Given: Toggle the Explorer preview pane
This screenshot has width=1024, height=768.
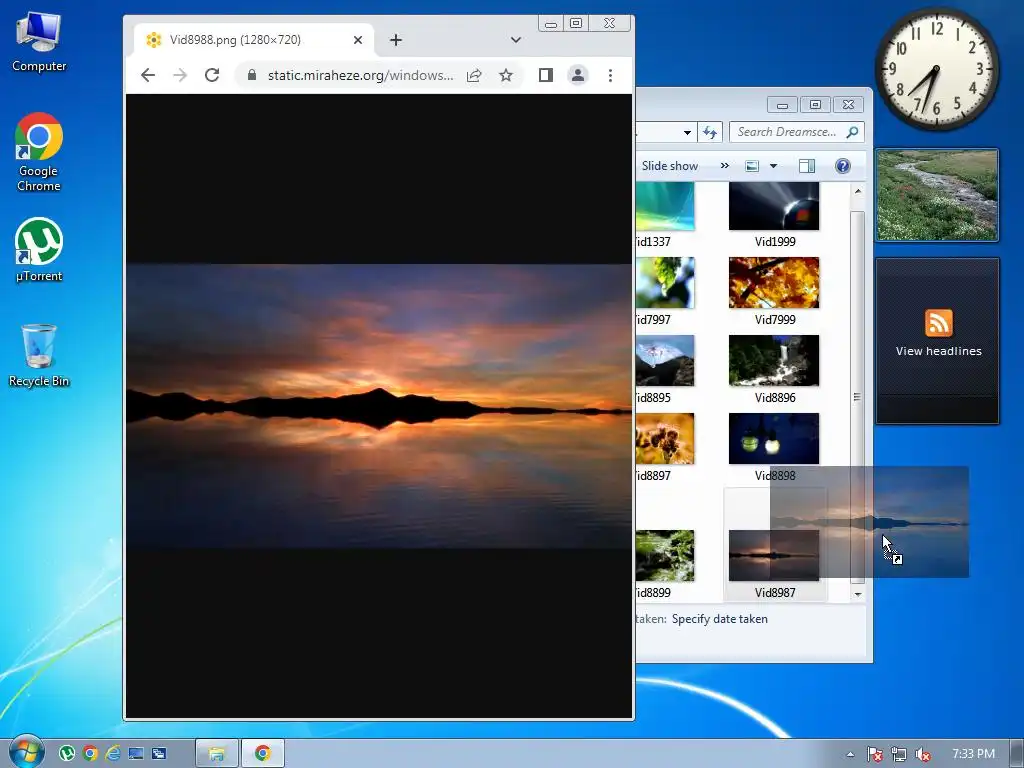Looking at the screenshot, I should point(807,166).
